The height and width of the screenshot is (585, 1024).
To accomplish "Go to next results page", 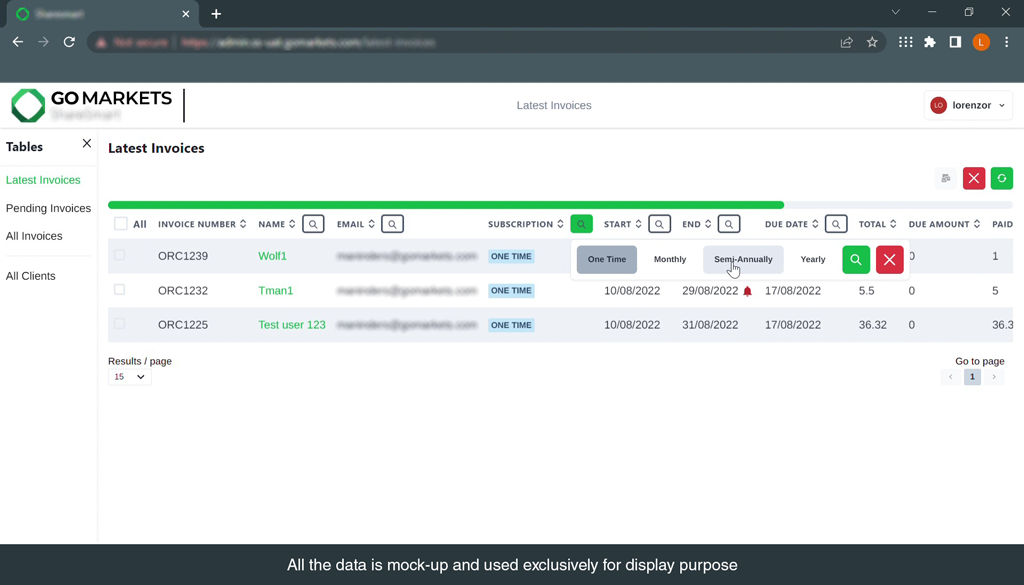I will 994,377.
